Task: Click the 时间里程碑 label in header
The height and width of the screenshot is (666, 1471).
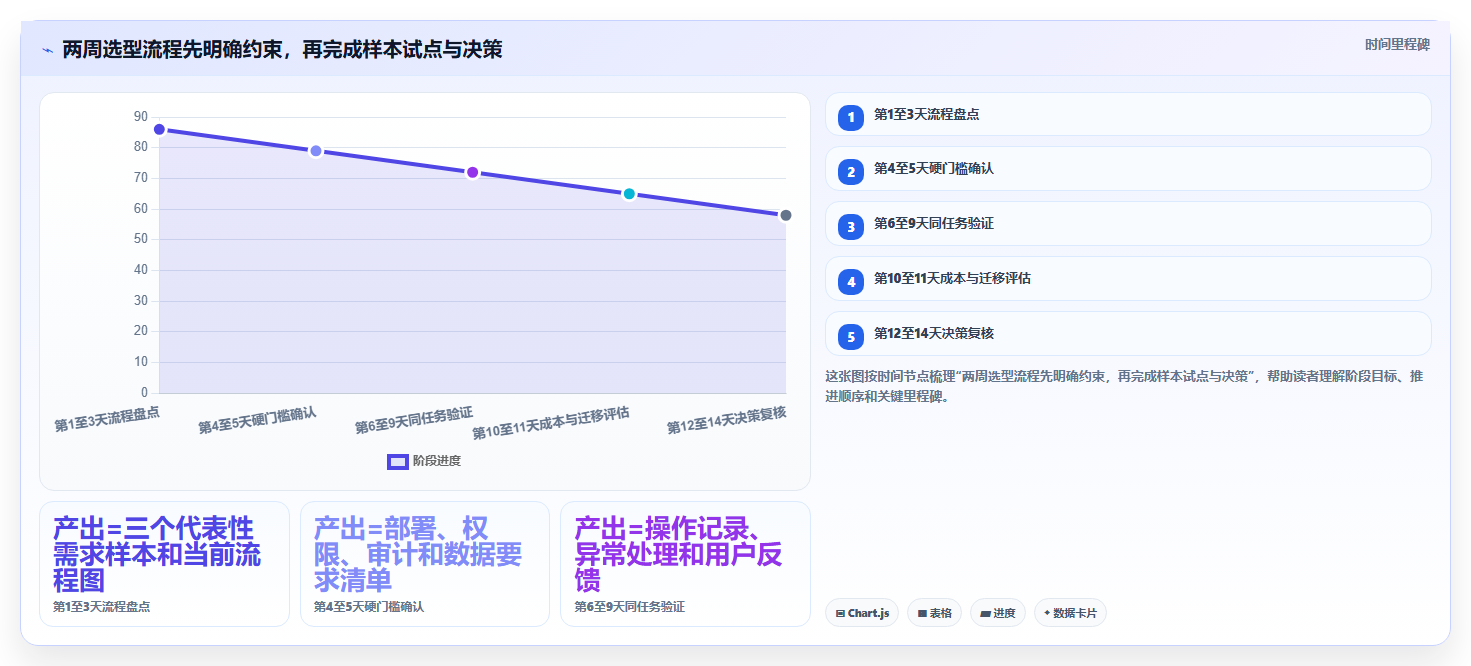Action: click(1397, 45)
